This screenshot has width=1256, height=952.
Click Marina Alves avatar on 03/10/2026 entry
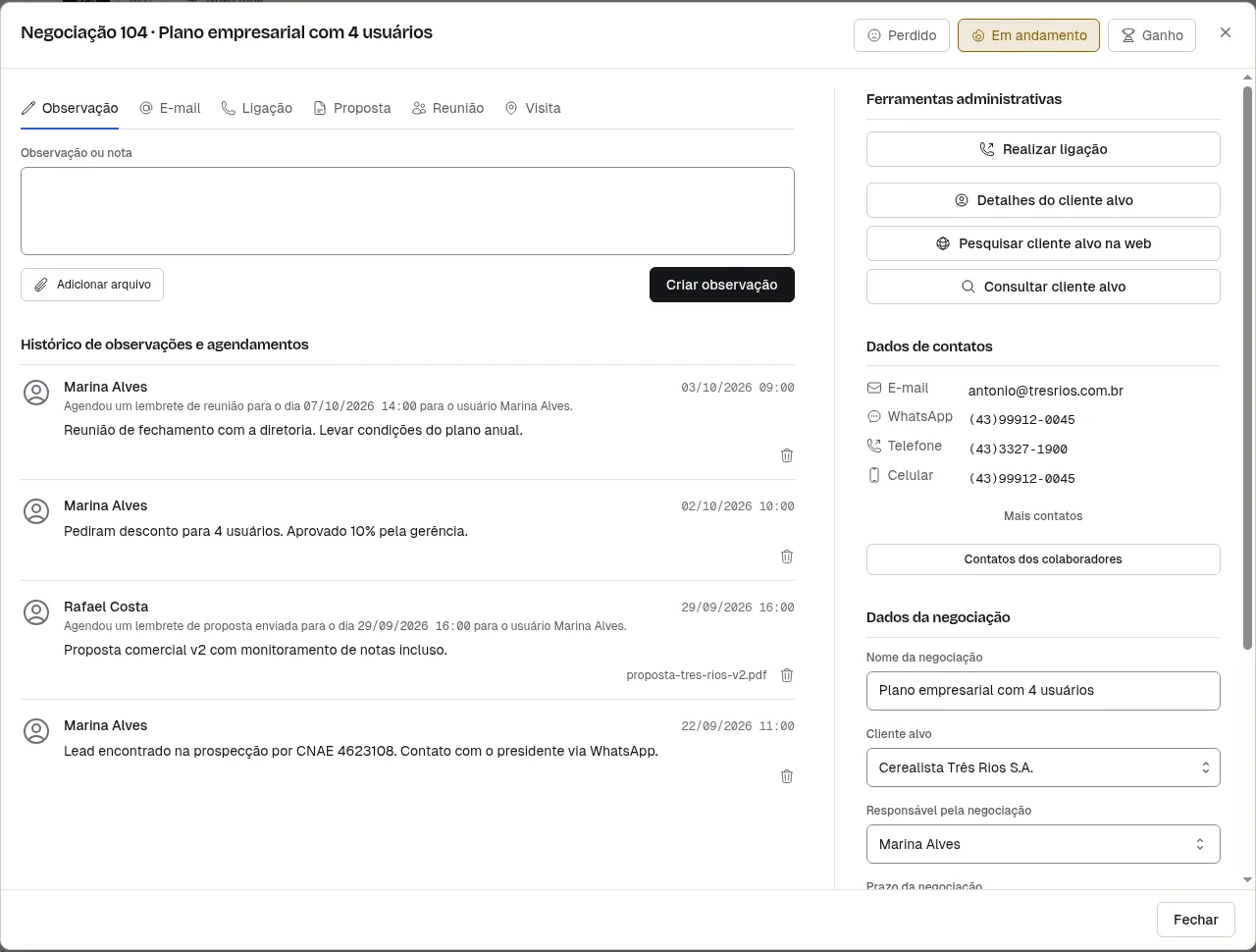(x=36, y=394)
